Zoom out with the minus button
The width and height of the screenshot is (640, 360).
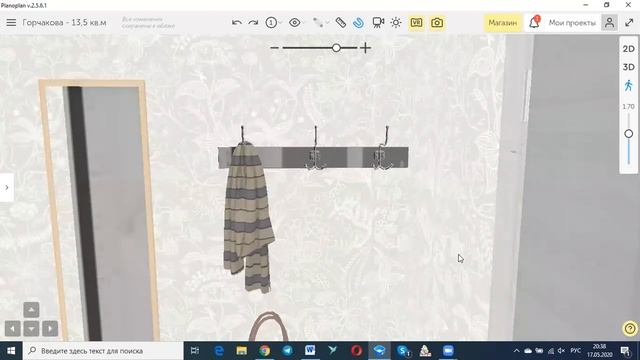[x=274, y=48]
